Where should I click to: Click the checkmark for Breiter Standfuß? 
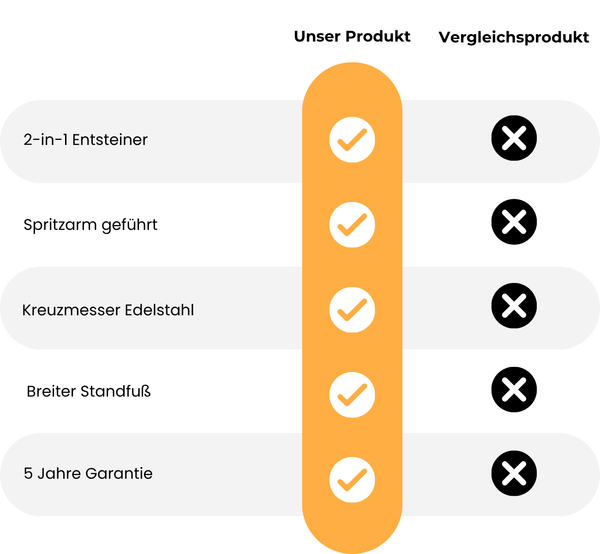352,394
